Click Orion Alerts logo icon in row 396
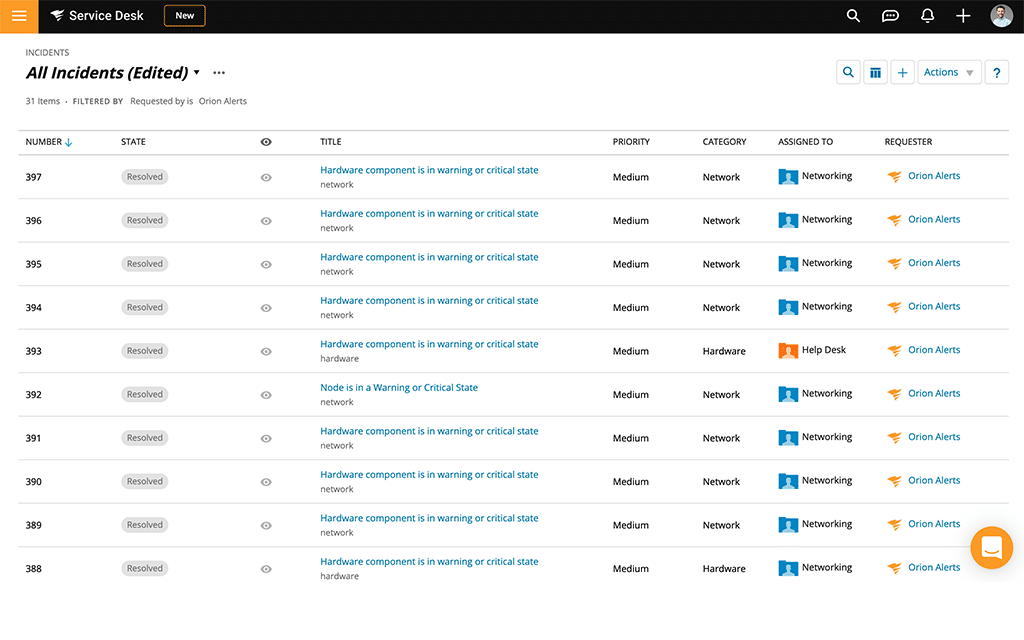 (x=894, y=220)
